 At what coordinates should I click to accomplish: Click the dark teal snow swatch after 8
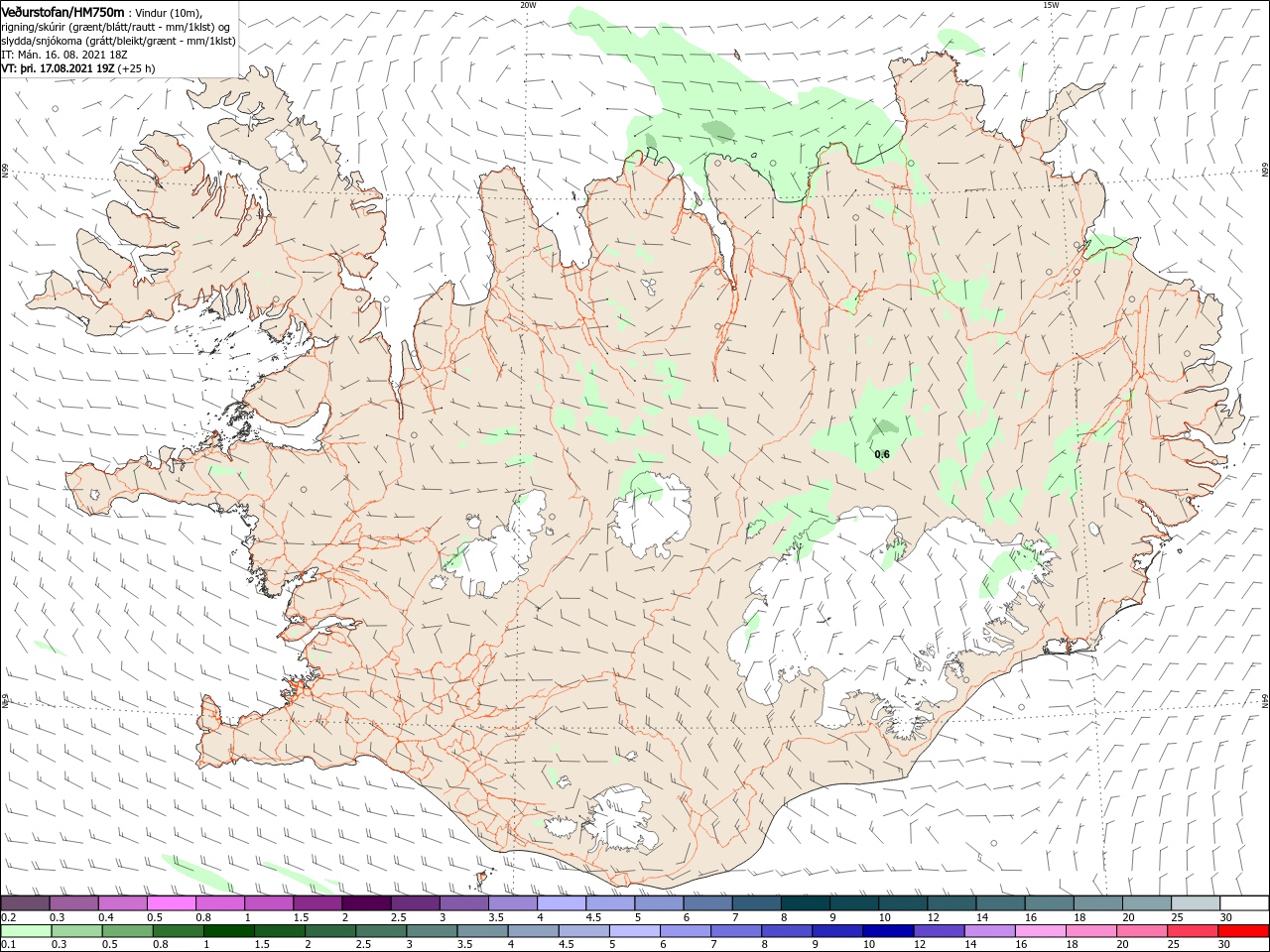[x=805, y=903]
